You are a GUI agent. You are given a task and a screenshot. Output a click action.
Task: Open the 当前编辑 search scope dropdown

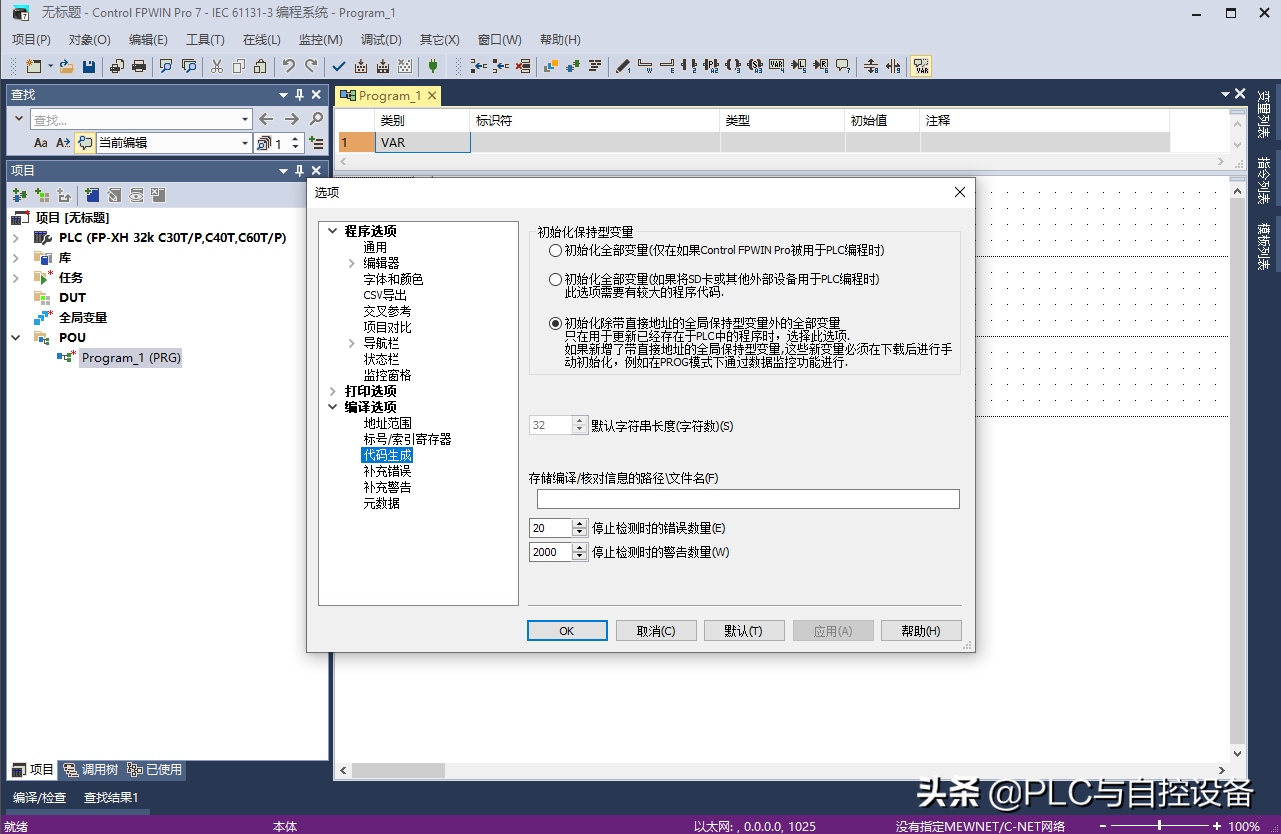pos(245,143)
